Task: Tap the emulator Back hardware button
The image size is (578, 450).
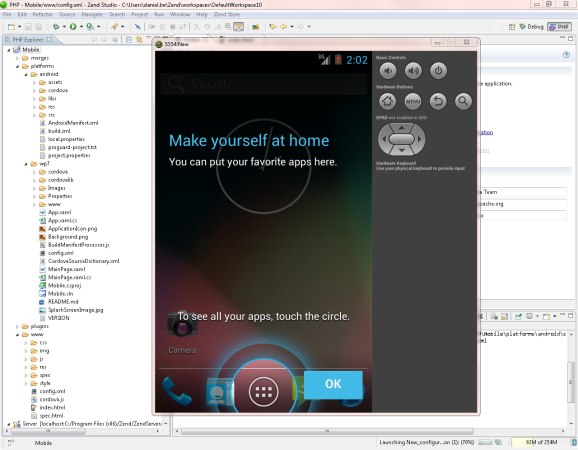Action: 438,101
